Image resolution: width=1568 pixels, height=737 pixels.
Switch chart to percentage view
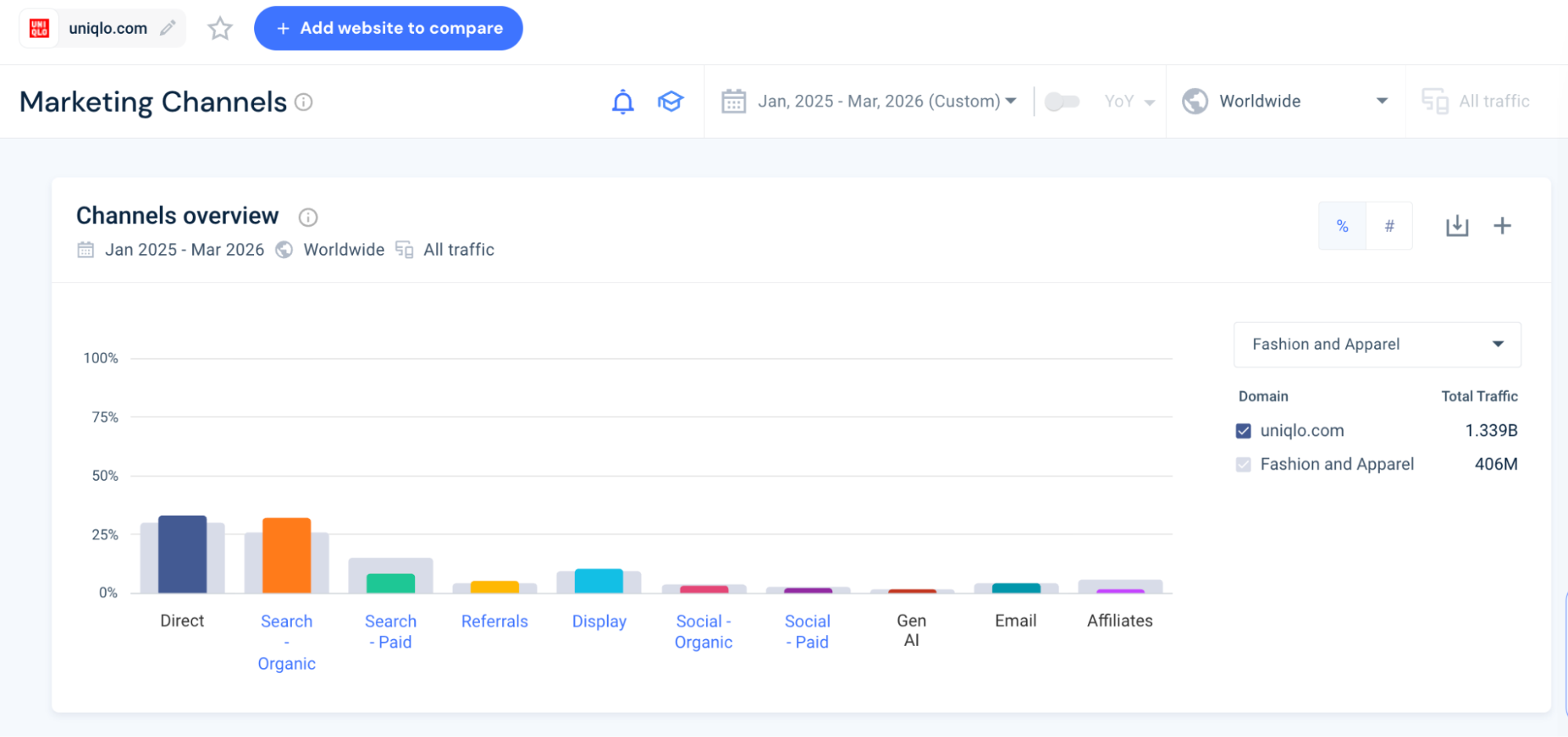1343,226
